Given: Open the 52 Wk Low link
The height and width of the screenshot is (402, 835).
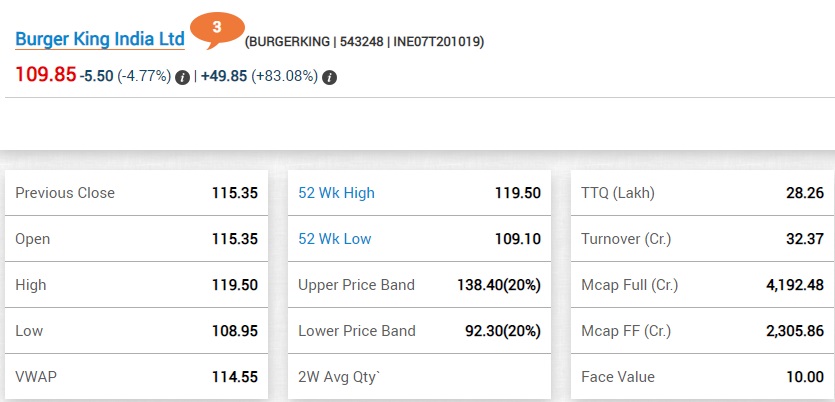Looking at the screenshot, I should (x=334, y=239).
